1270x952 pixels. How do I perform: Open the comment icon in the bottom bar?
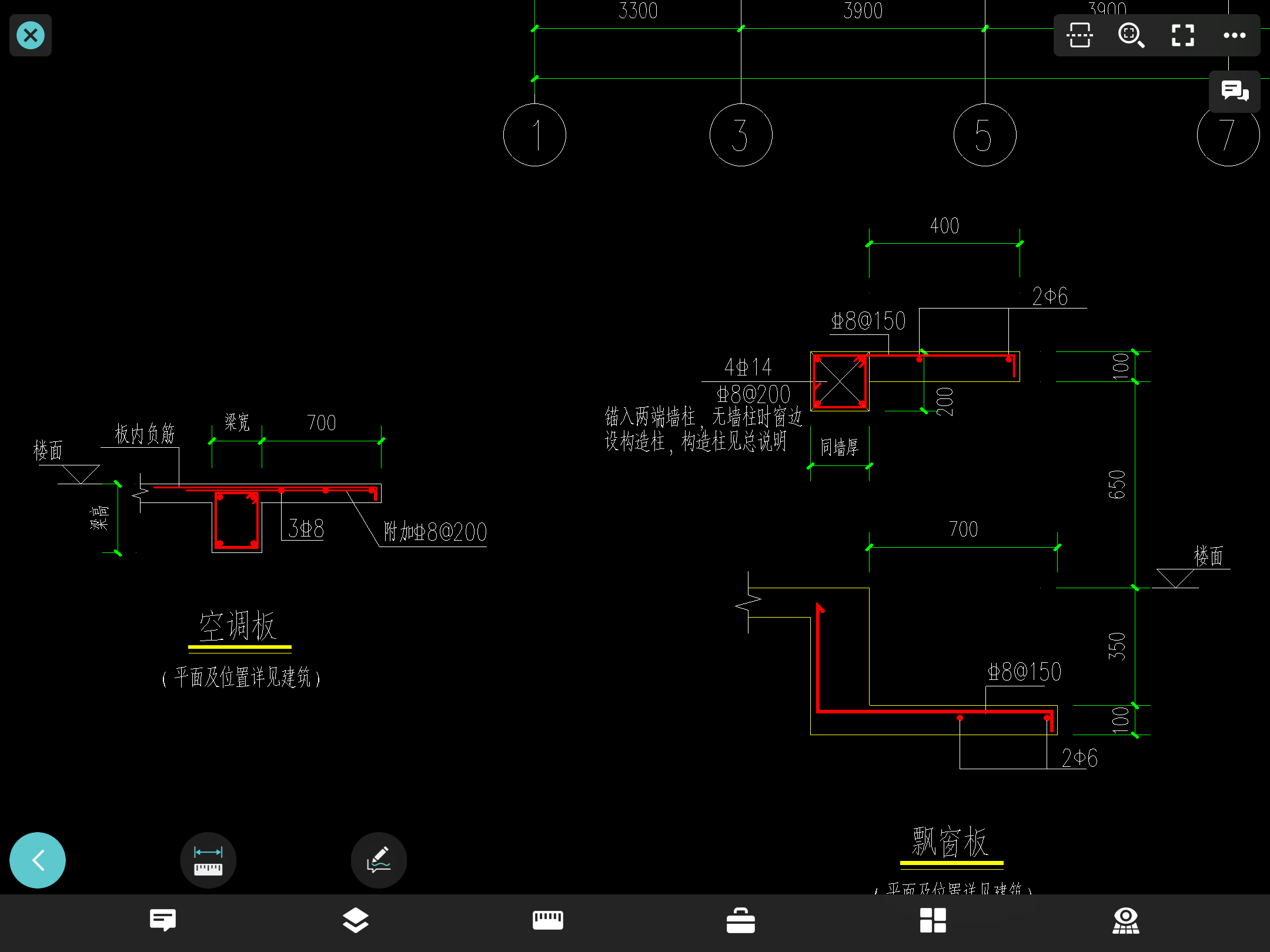(x=163, y=920)
